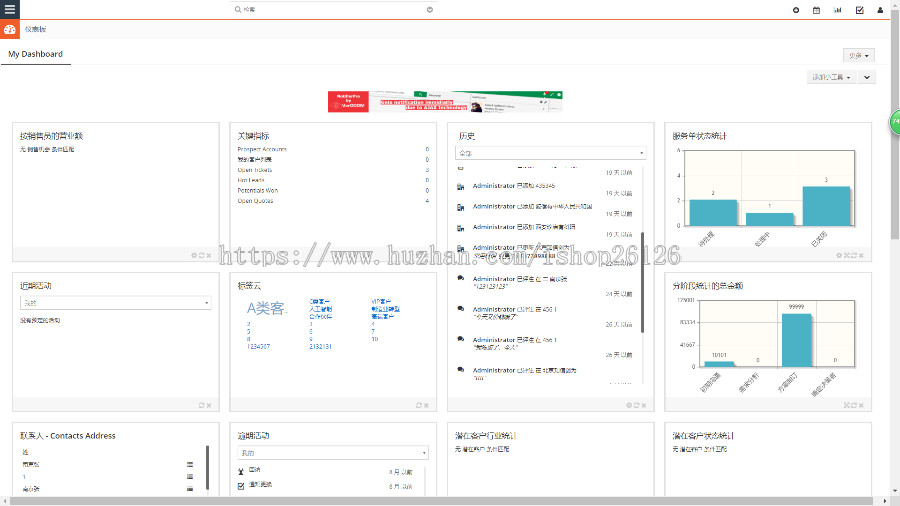
Task: Open history entry Administrator 已添加 435345
Action: (x=514, y=186)
